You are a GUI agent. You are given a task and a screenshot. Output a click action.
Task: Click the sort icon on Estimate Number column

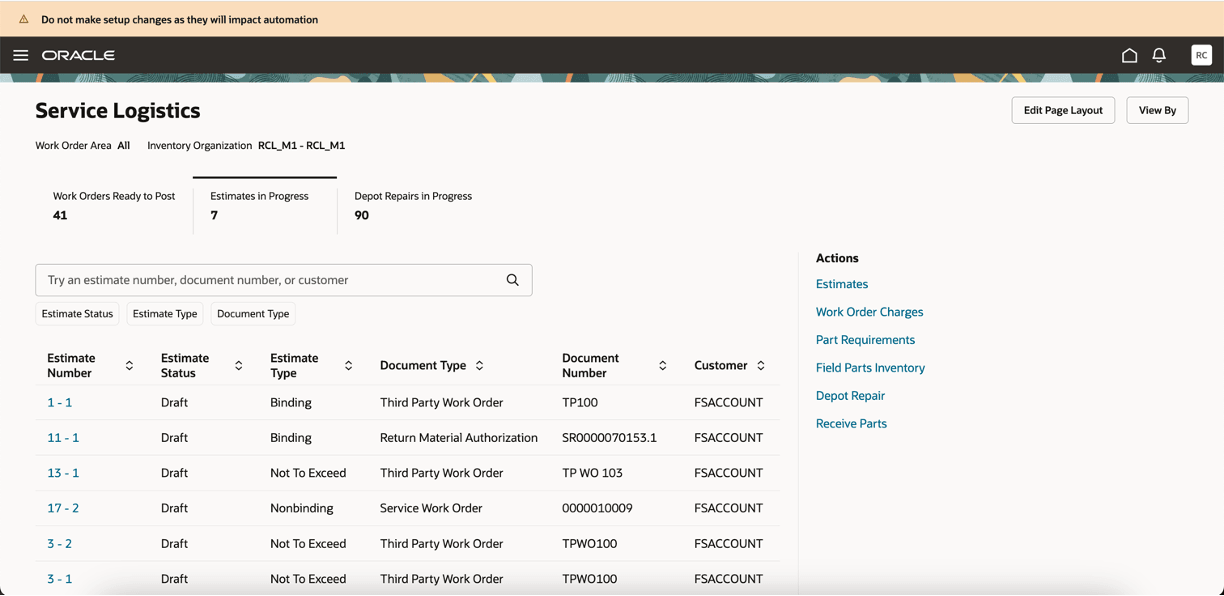[x=129, y=365]
